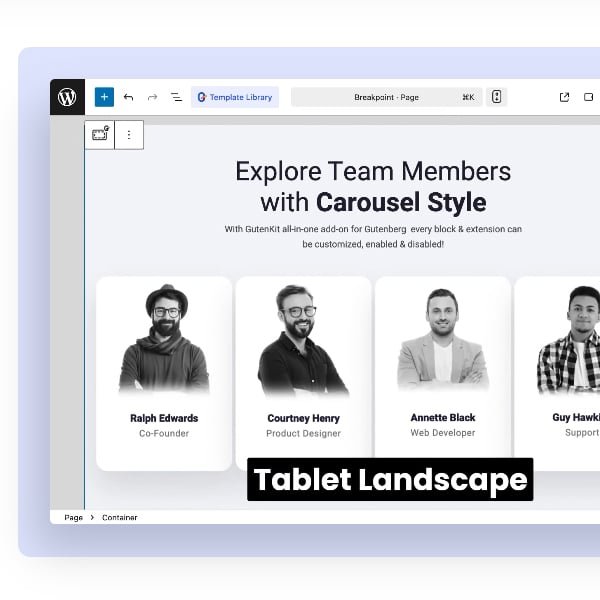Click the Product Designer job title

(303, 433)
